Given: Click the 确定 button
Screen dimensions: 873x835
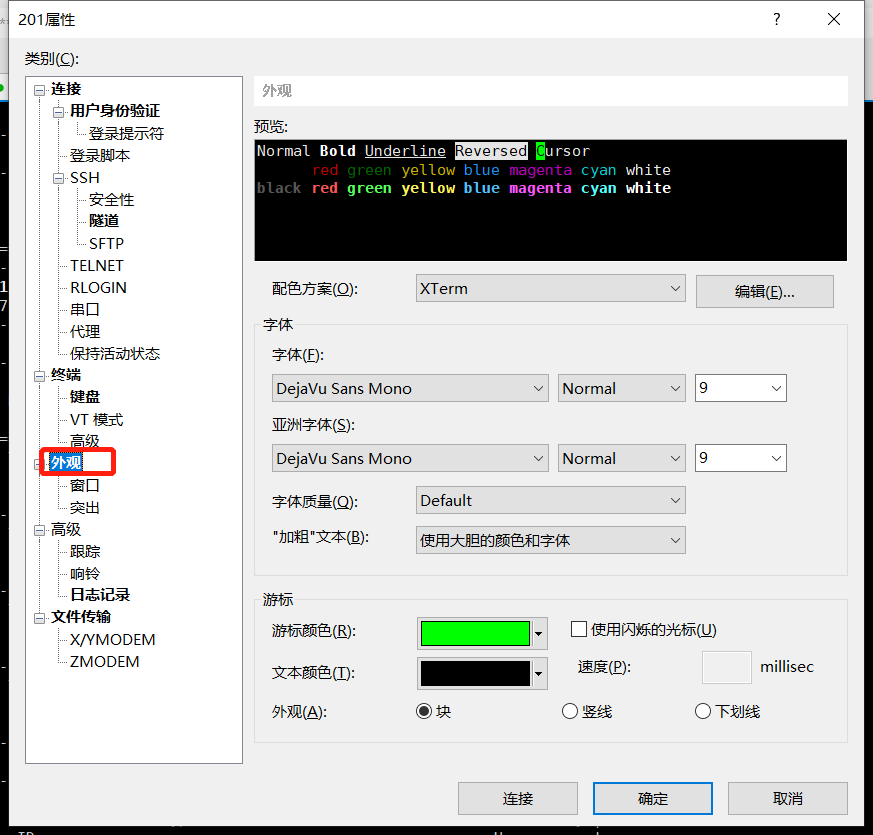Looking at the screenshot, I should pos(653,799).
